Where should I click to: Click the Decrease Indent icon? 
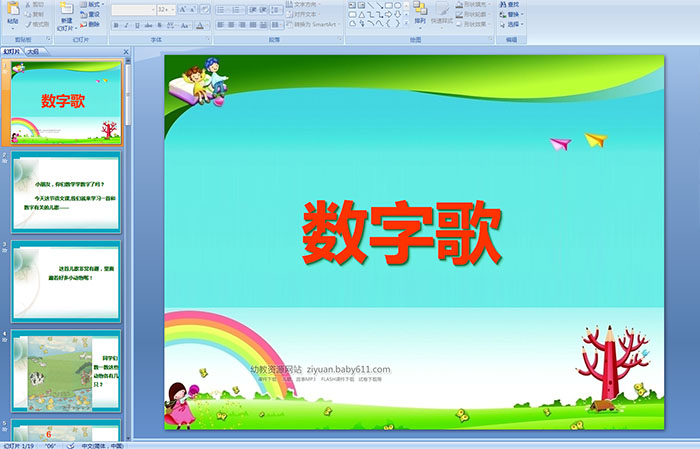click(x=252, y=10)
